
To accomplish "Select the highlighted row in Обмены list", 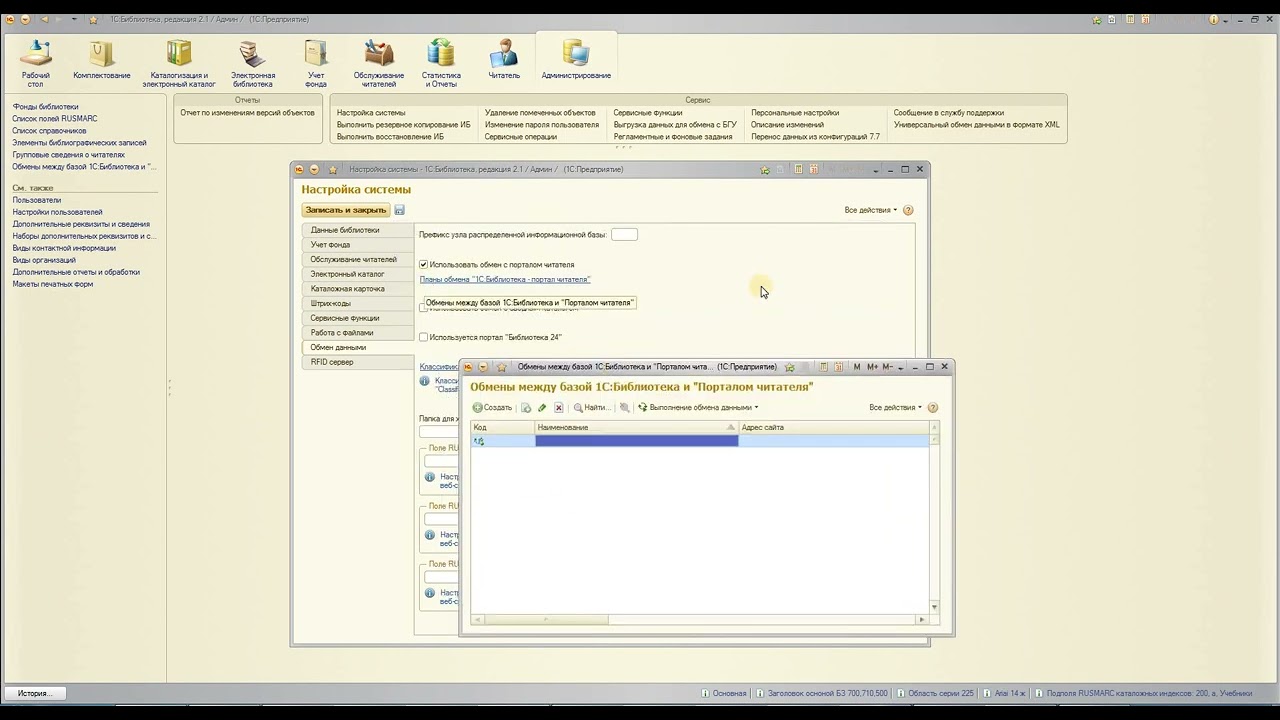I will pos(701,441).
